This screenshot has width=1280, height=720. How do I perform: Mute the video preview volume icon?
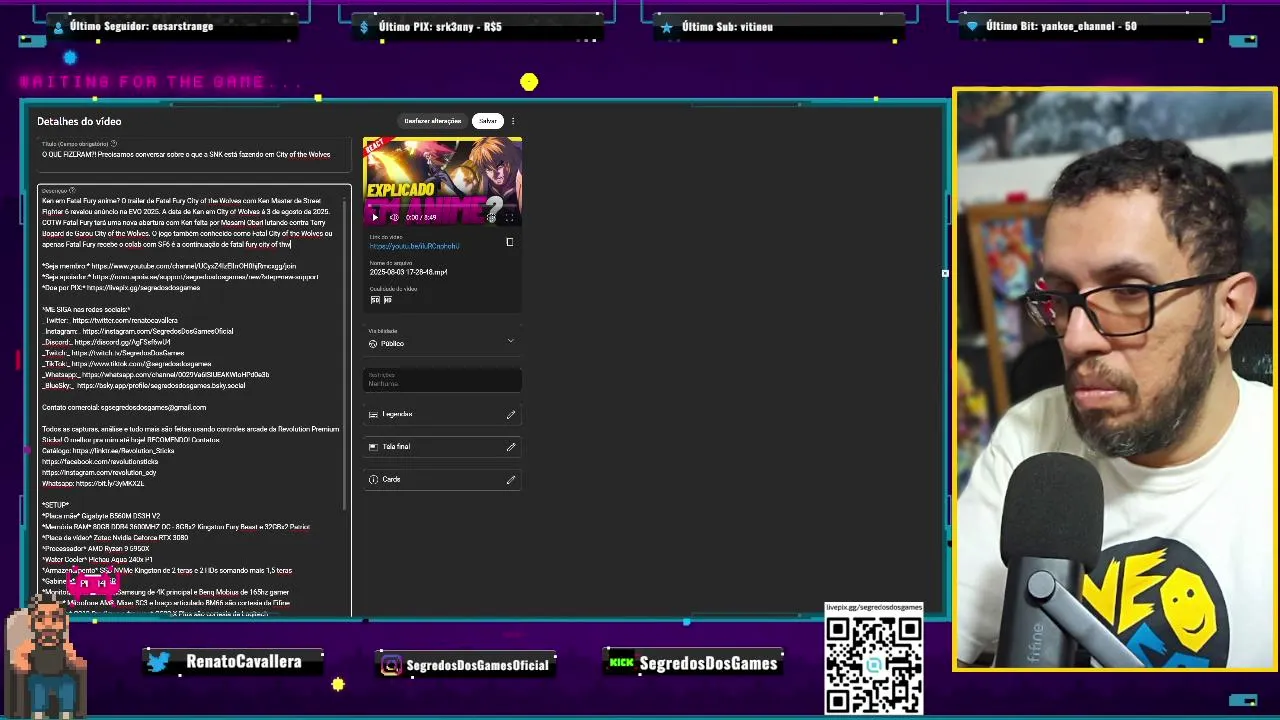[x=393, y=217]
